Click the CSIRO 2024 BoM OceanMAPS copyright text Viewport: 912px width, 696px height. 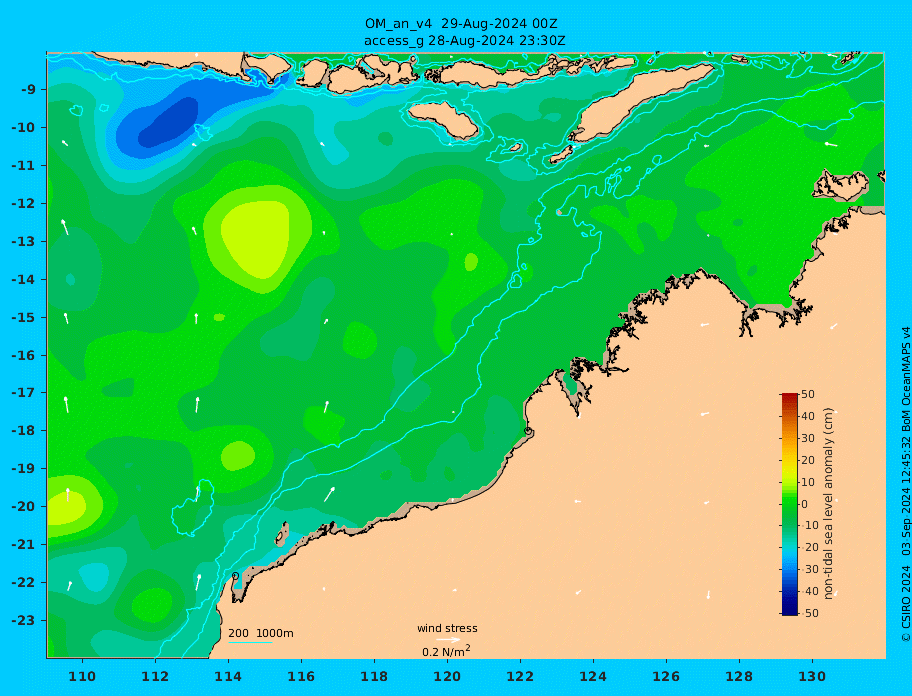(905, 484)
